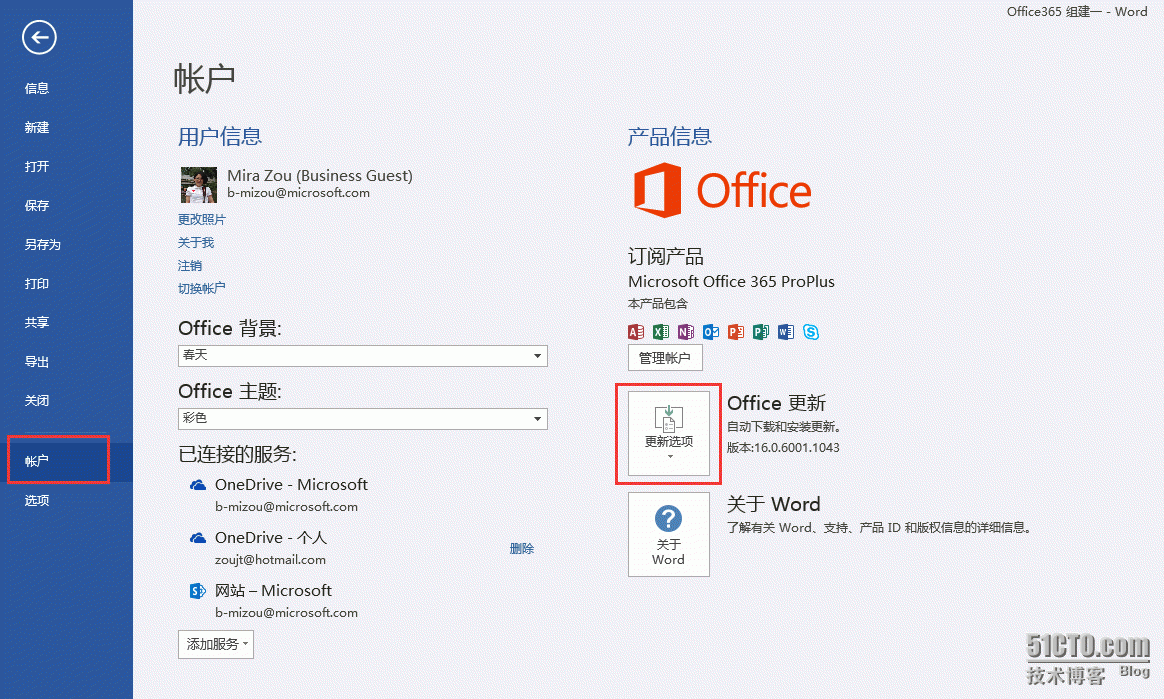This screenshot has height=699, width=1164.
Task: Click the zoujt@hotmail.com account text
Action: [x=270, y=560]
